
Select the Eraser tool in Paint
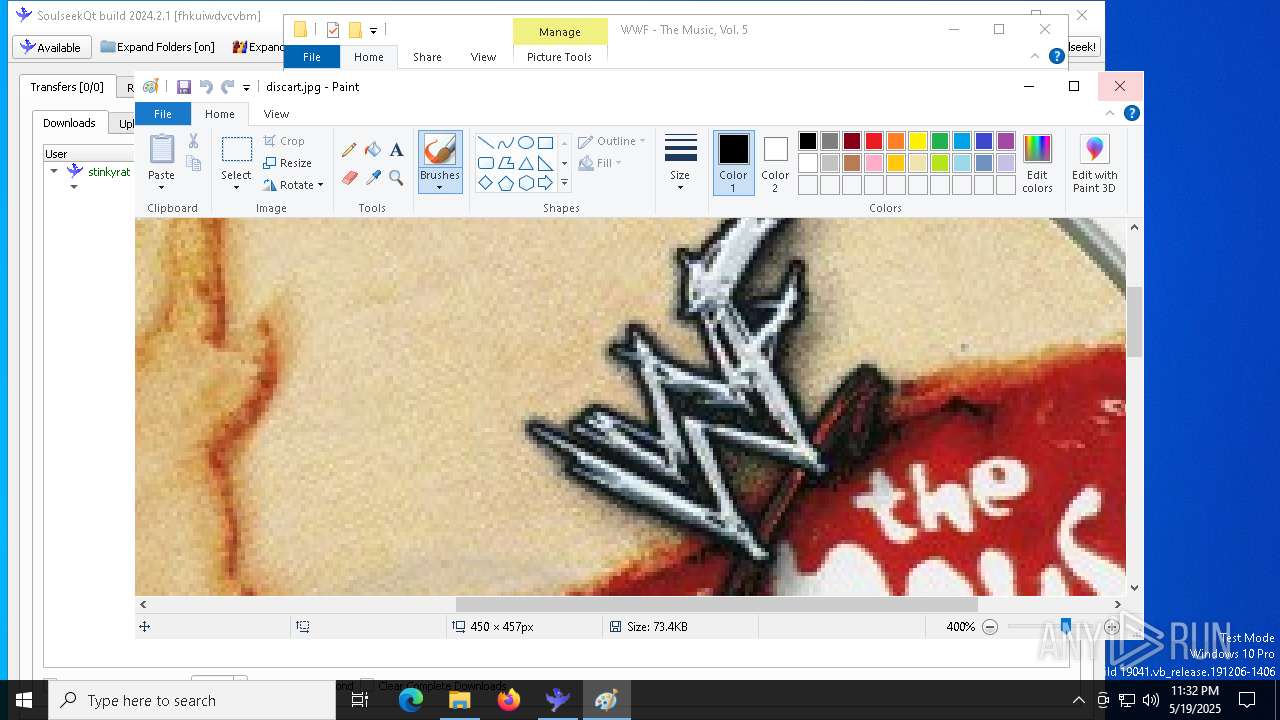tap(349, 178)
